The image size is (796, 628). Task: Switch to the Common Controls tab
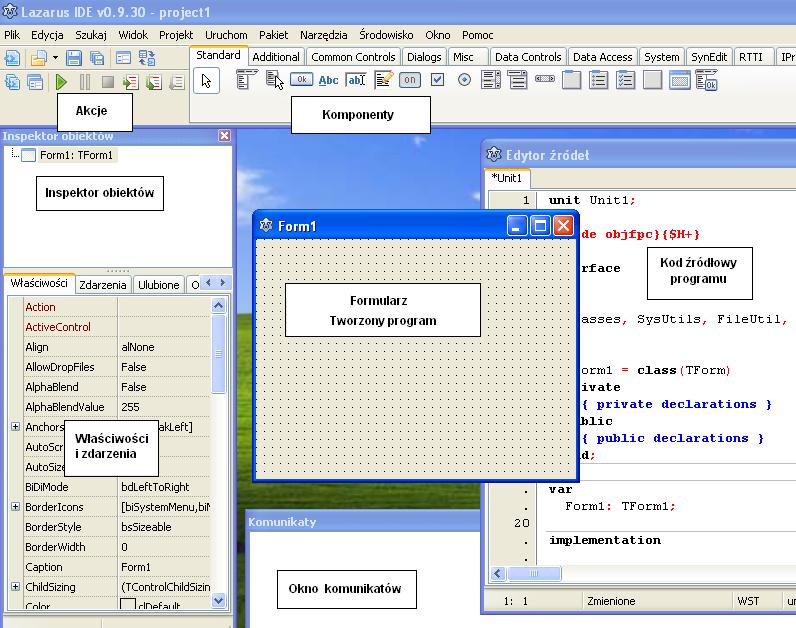(x=353, y=57)
